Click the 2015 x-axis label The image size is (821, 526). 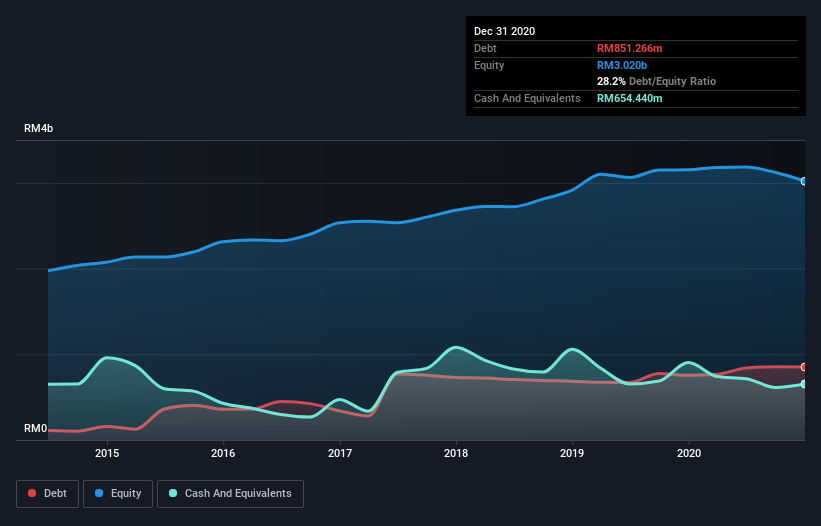click(x=107, y=453)
